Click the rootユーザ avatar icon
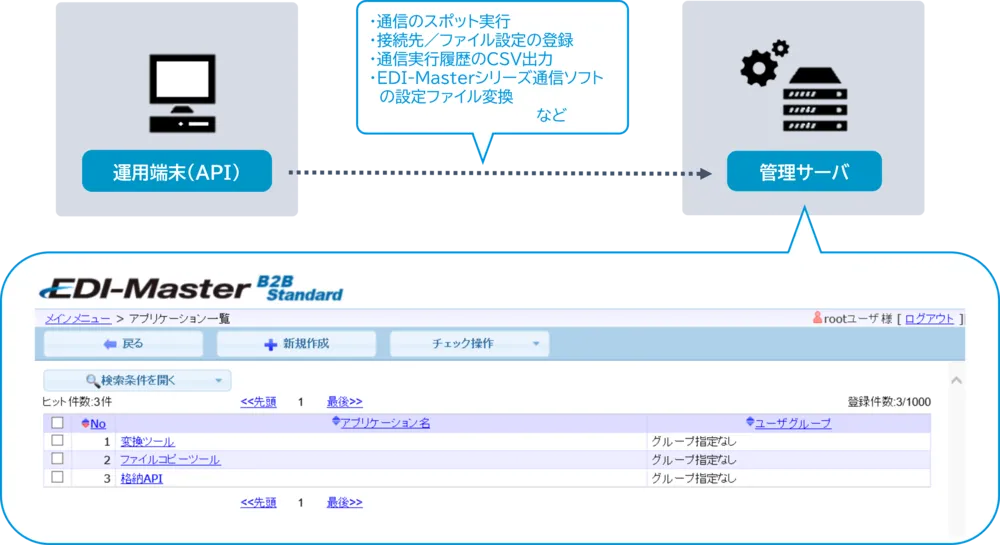1000x545 pixels. [x=817, y=318]
